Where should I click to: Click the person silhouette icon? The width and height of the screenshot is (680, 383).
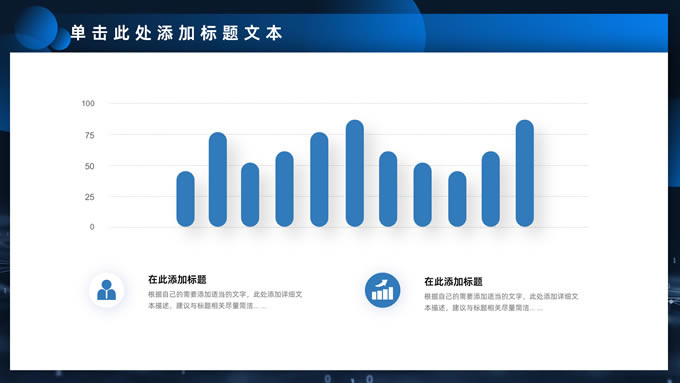point(106,290)
